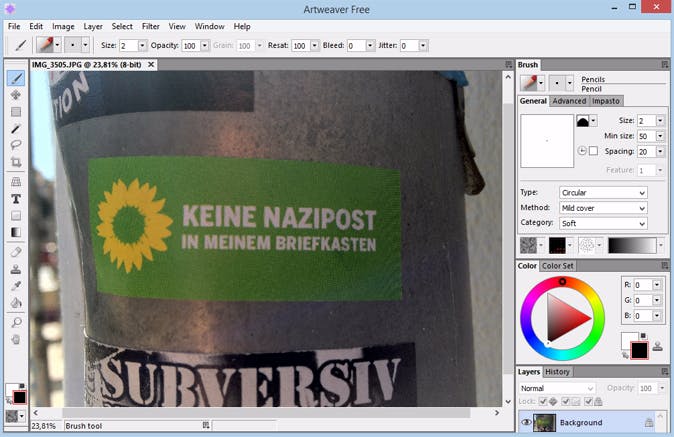Screen dimensions: 674x437
Task: Open the Layers panel options menu icon
Action: (x=665, y=372)
